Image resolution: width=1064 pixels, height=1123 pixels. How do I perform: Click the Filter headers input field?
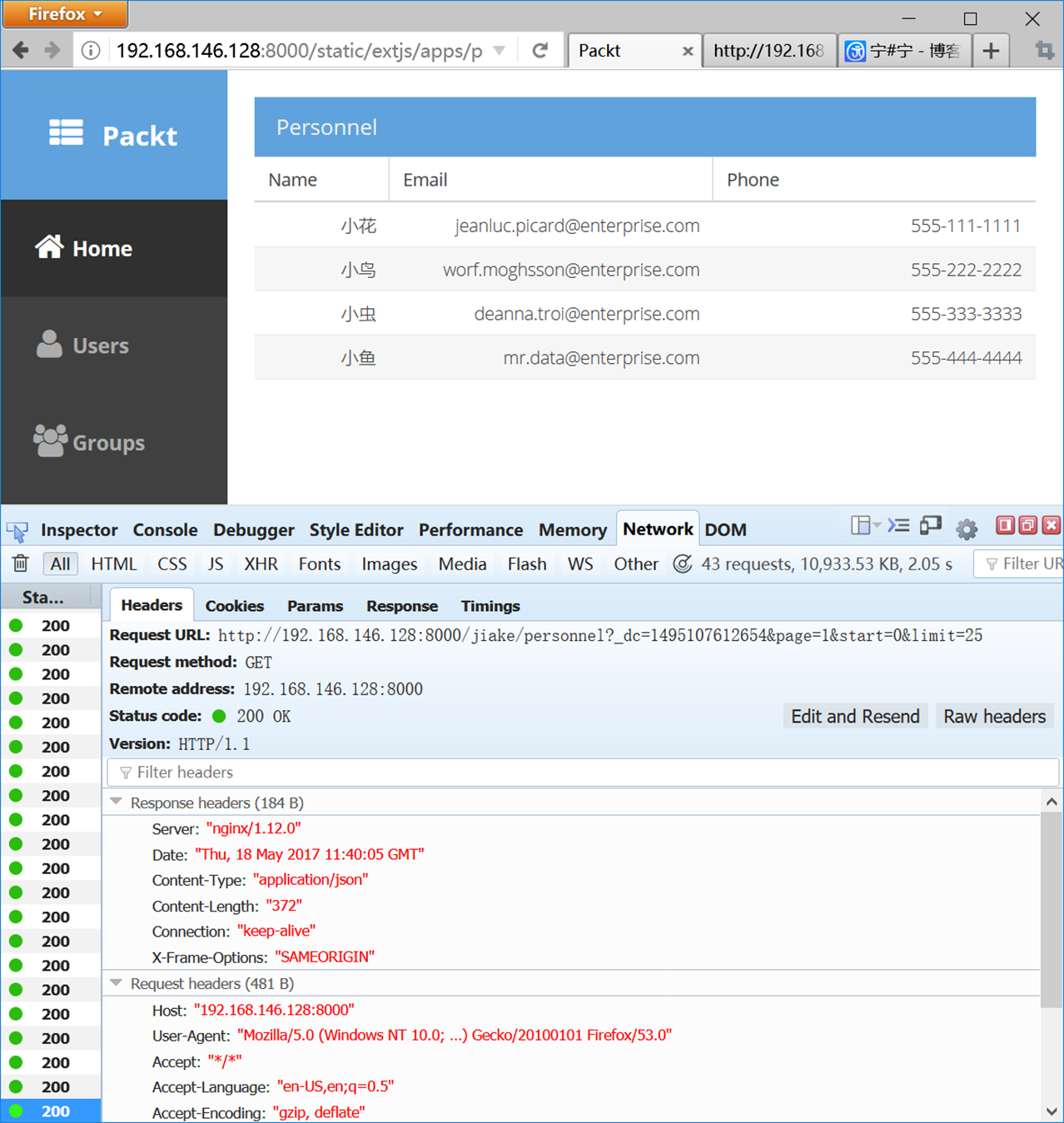coord(583,773)
